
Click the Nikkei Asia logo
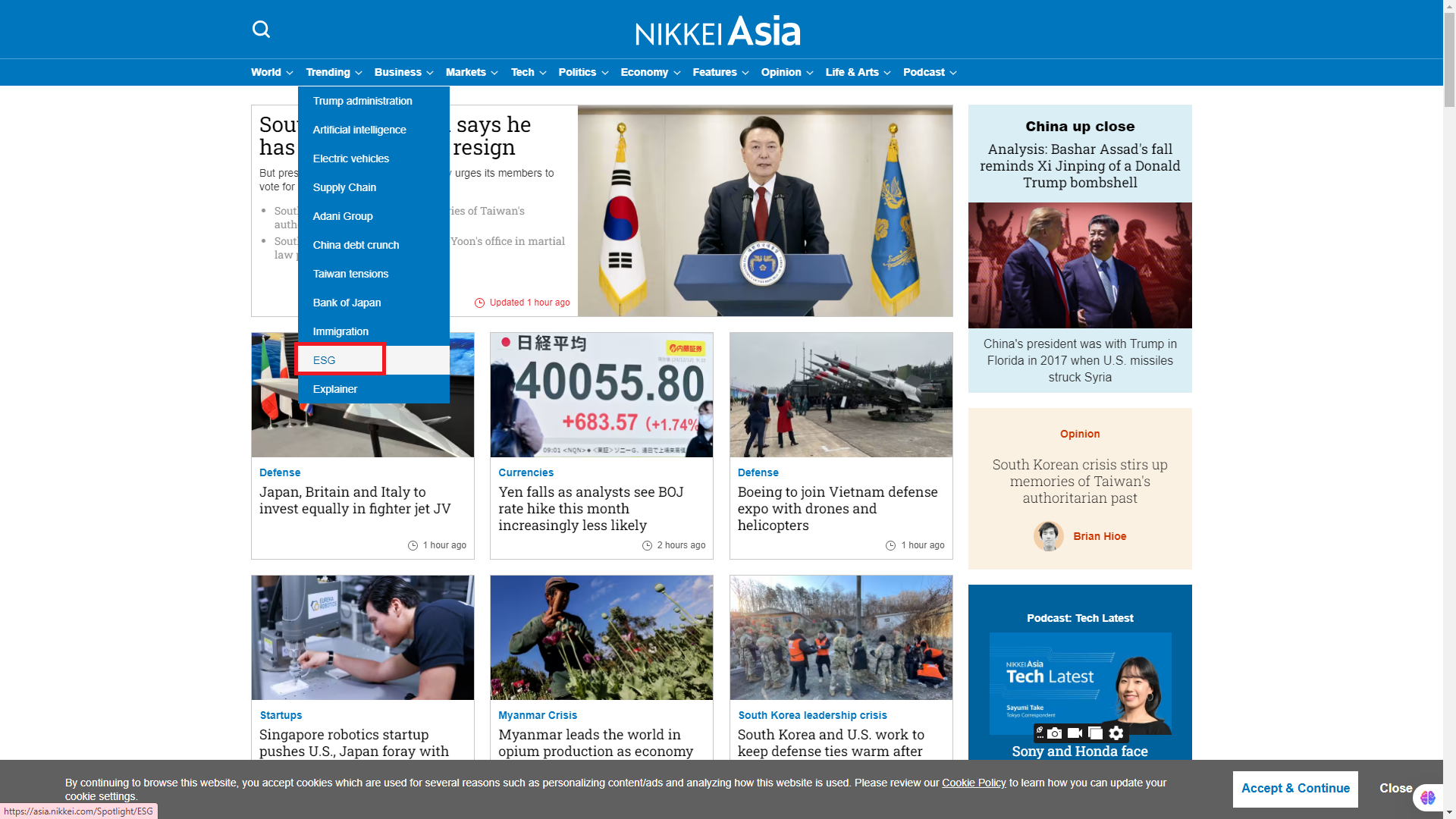(x=717, y=32)
